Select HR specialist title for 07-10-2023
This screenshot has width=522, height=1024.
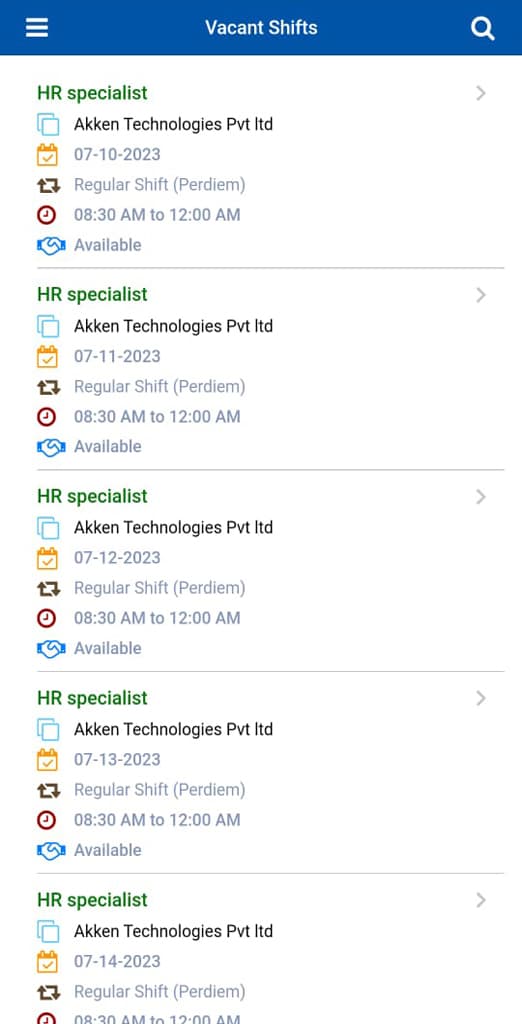tap(92, 93)
